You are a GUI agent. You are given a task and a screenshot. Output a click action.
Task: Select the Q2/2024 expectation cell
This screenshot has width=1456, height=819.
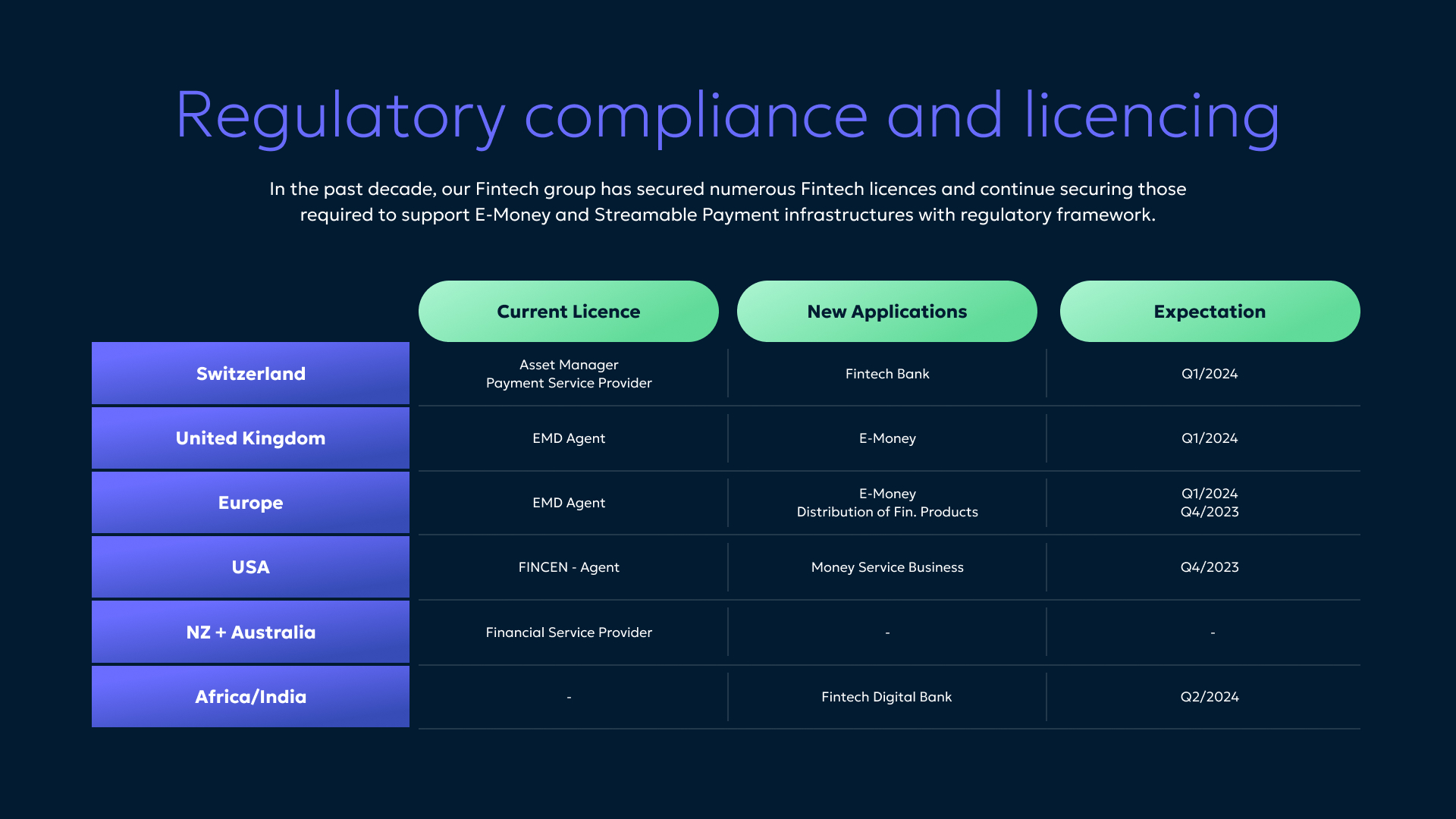point(1210,697)
